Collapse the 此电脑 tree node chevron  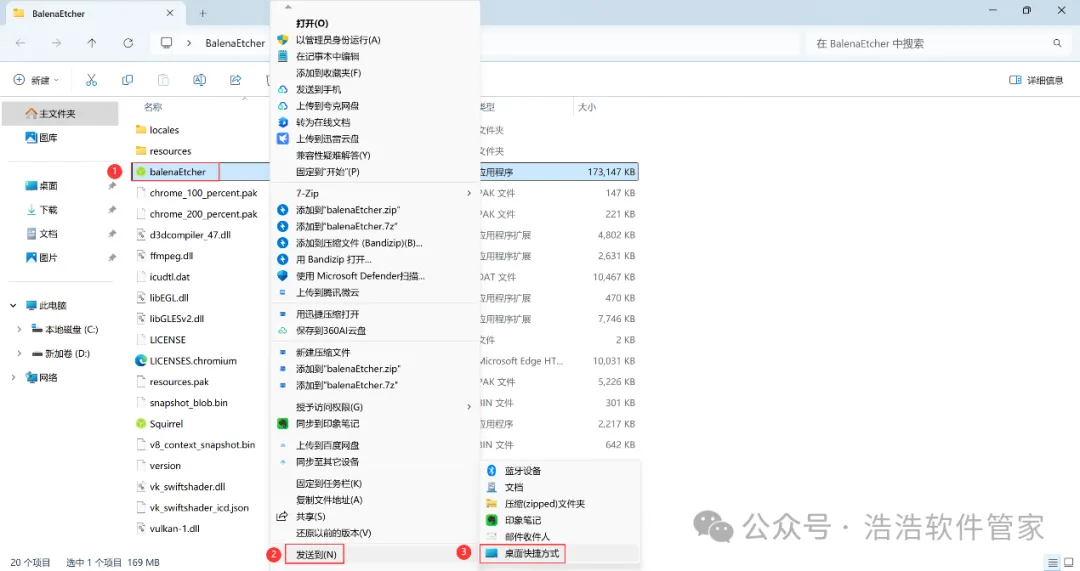pos(13,305)
